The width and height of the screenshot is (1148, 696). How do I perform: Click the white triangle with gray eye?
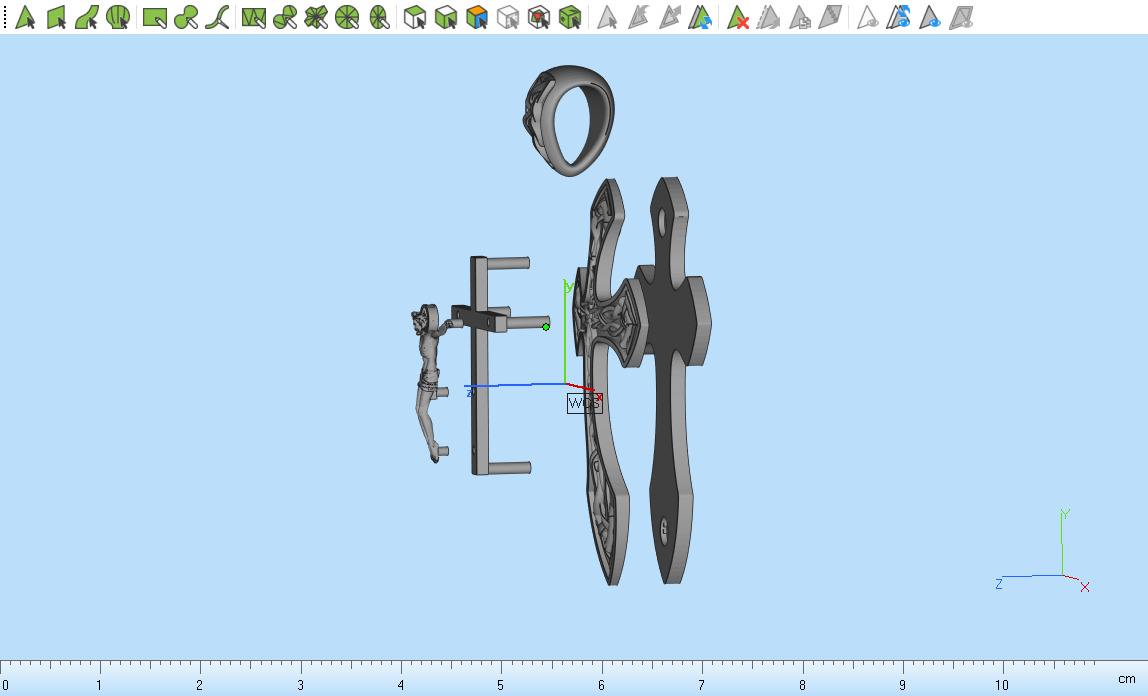[868, 17]
